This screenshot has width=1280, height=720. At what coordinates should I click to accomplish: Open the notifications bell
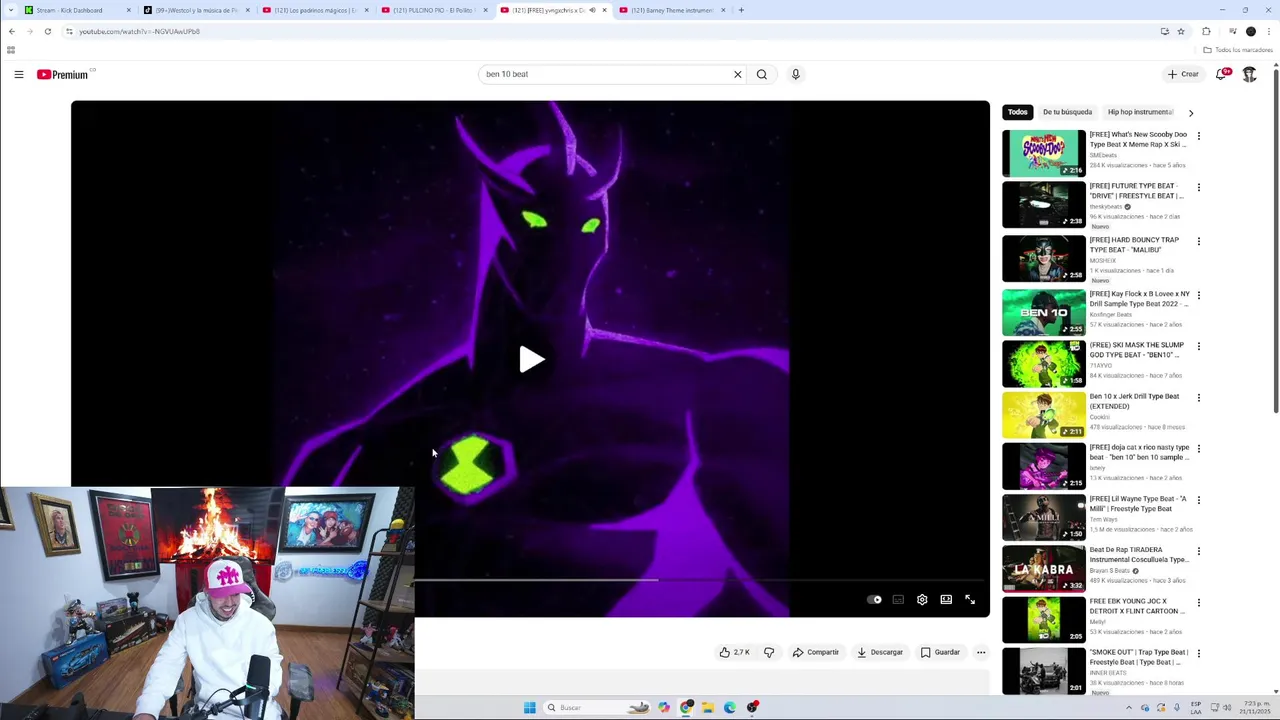click(x=1221, y=74)
